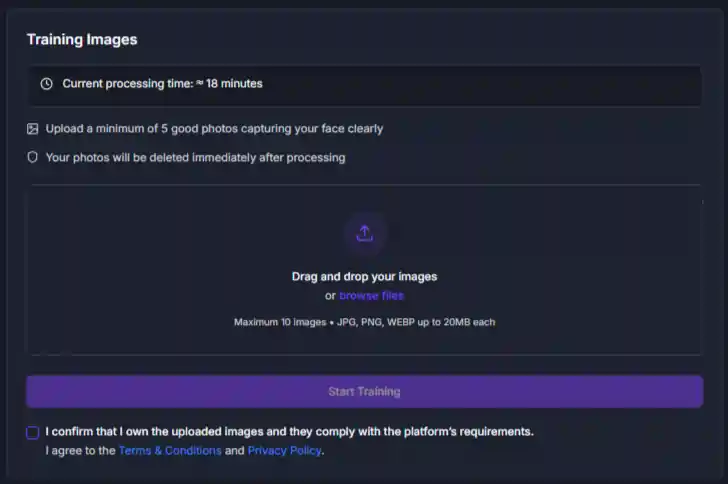Select the 'Drag and drop your images' text

(364, 277)
